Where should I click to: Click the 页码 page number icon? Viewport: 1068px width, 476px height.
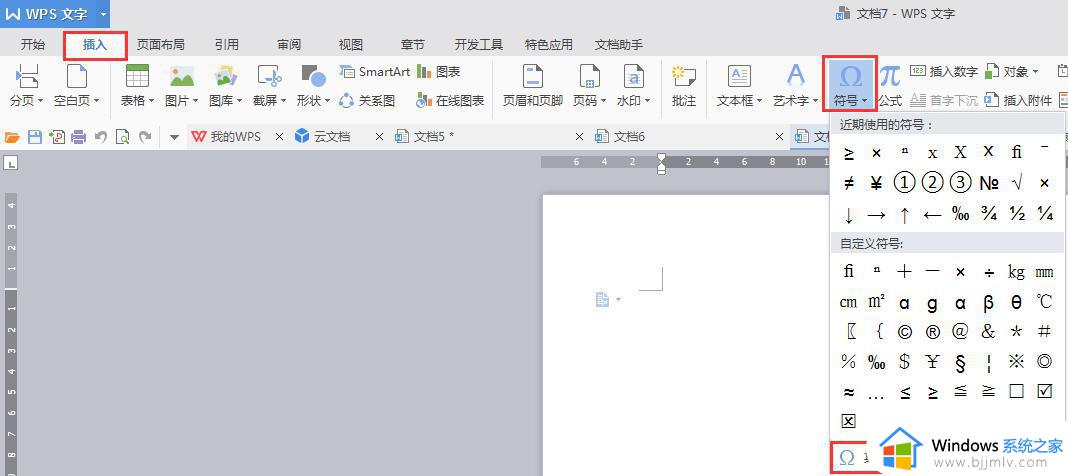[x=588, y=76]
